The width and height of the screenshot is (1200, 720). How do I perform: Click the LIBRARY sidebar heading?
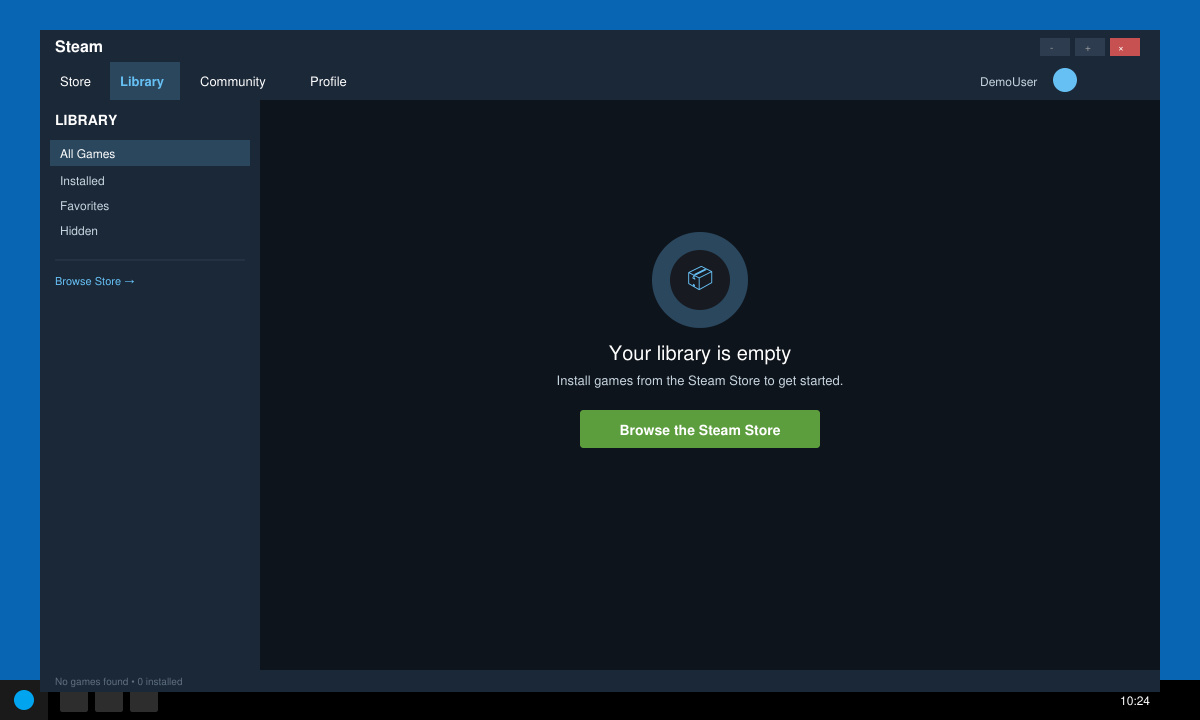coord(86,120)
